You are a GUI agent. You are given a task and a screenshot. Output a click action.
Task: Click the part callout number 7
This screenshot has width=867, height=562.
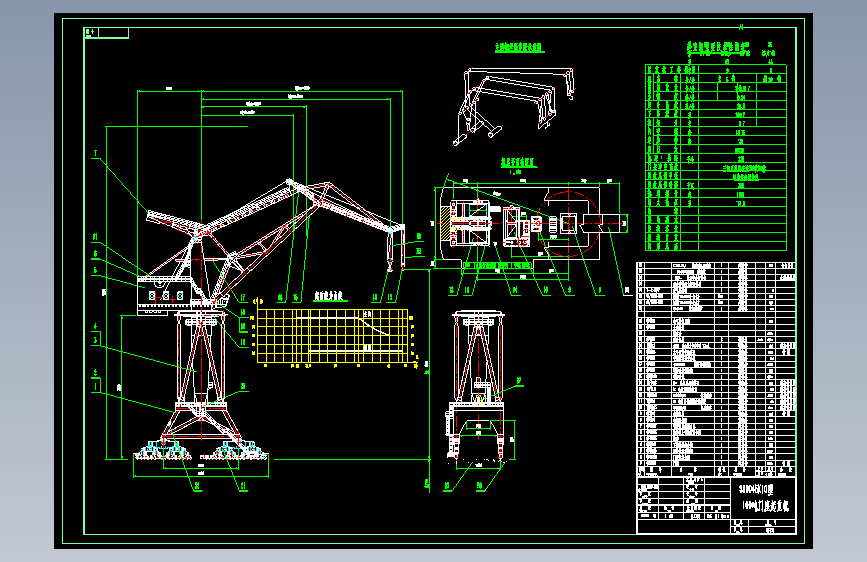coord(95,154)
